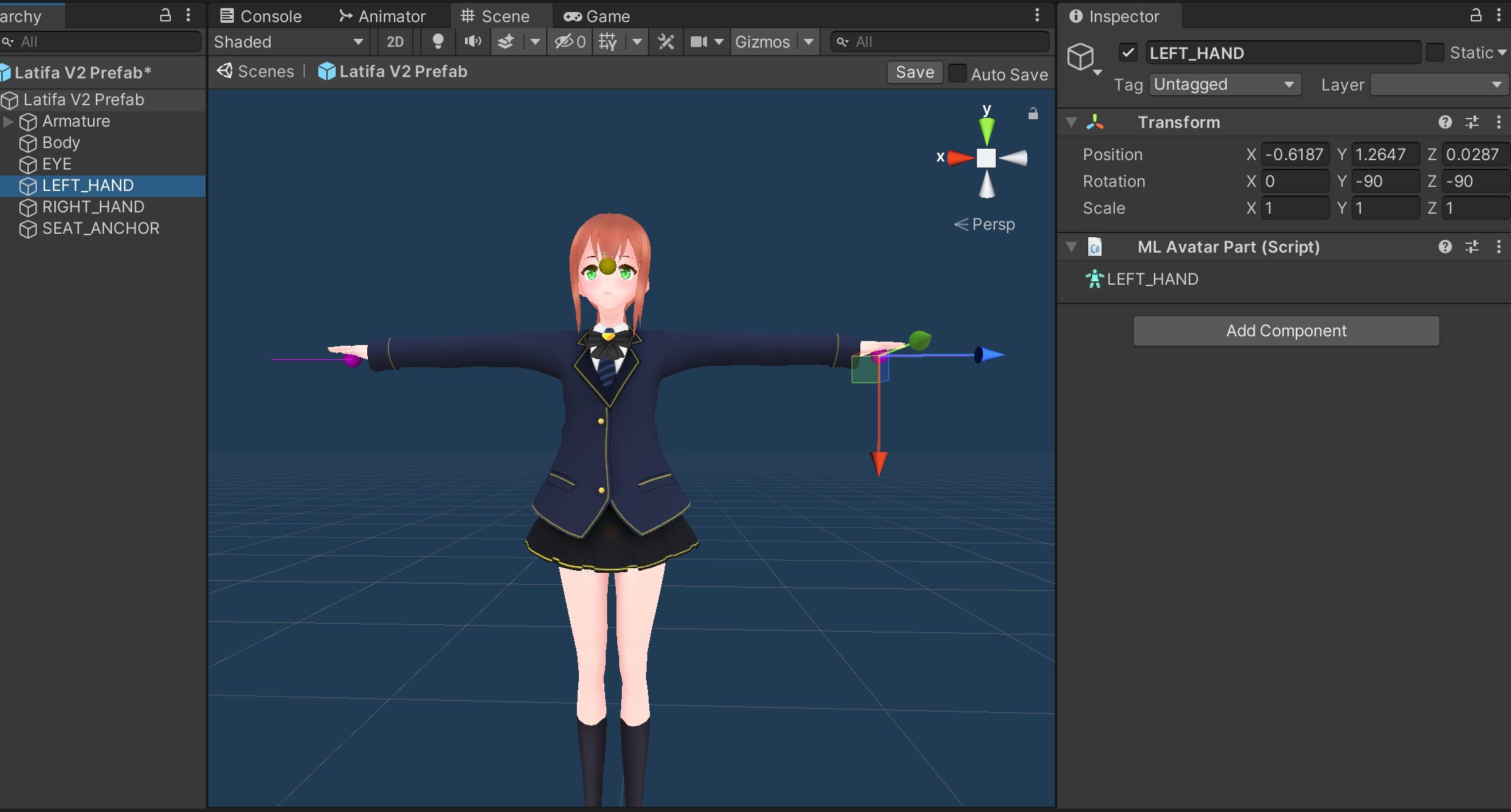
Task: Open Inspector panel options menu
Action: [1499, 15]
